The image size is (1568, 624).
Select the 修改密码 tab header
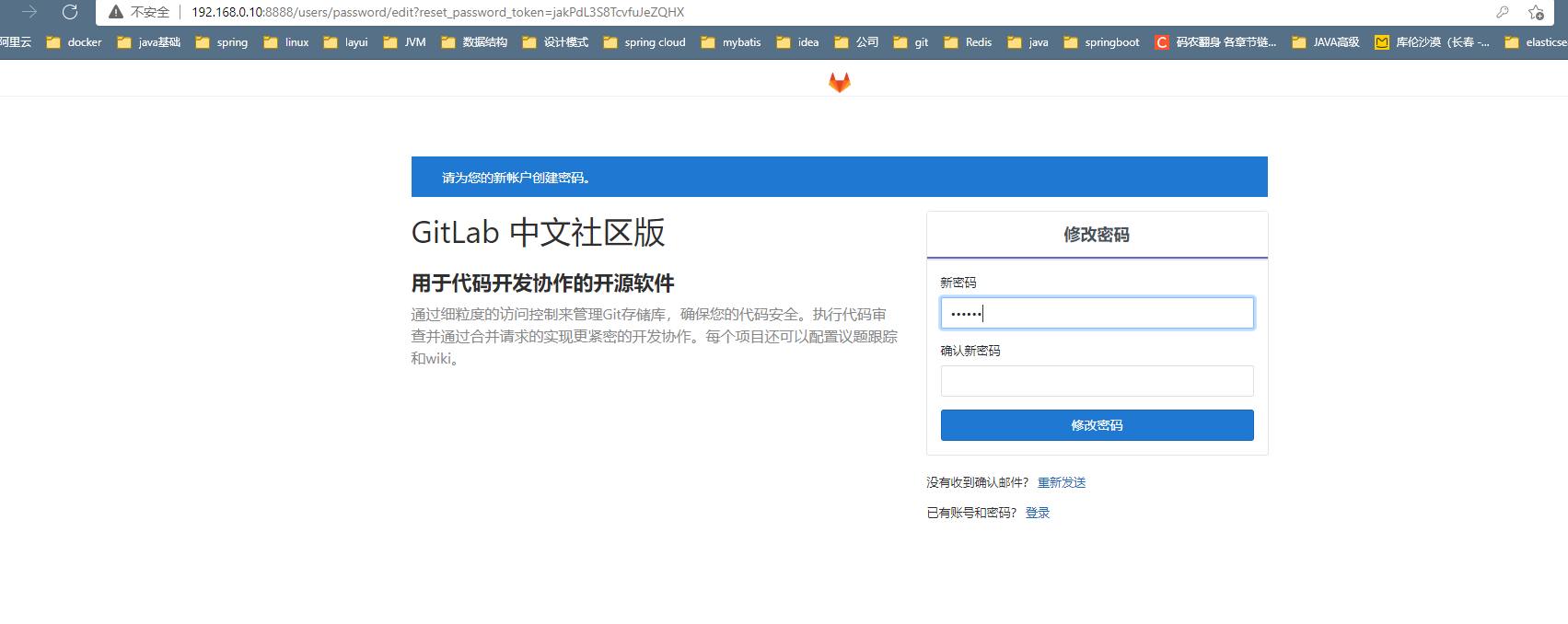(x=1097, y=235)
